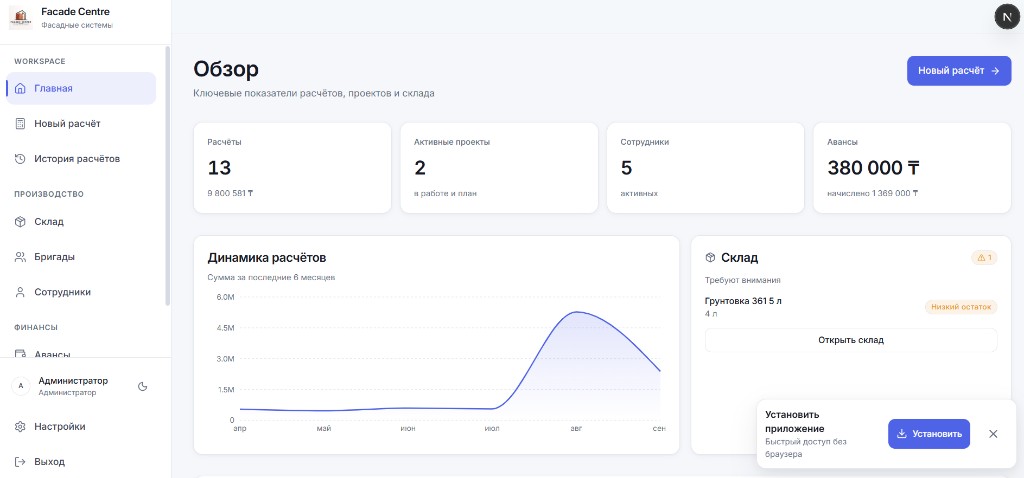Click the Низкий остаток badge
This screenshot has width=1024, height=478.
(x=961, y=307)
